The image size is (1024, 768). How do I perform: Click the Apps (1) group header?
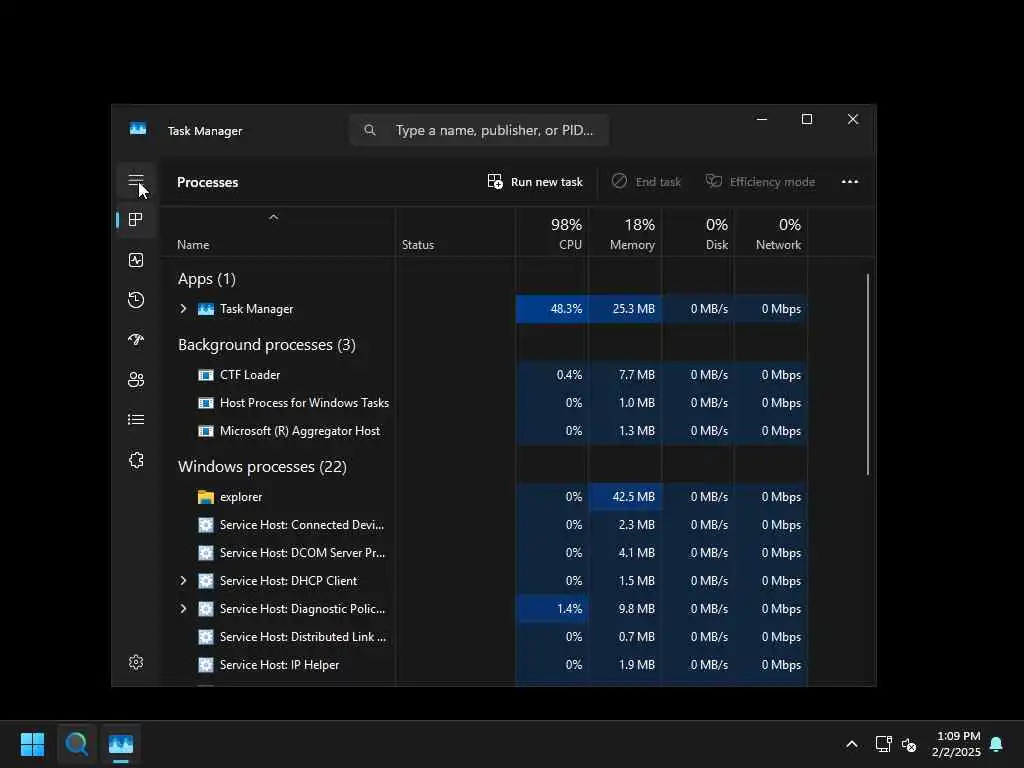[206, 279]
